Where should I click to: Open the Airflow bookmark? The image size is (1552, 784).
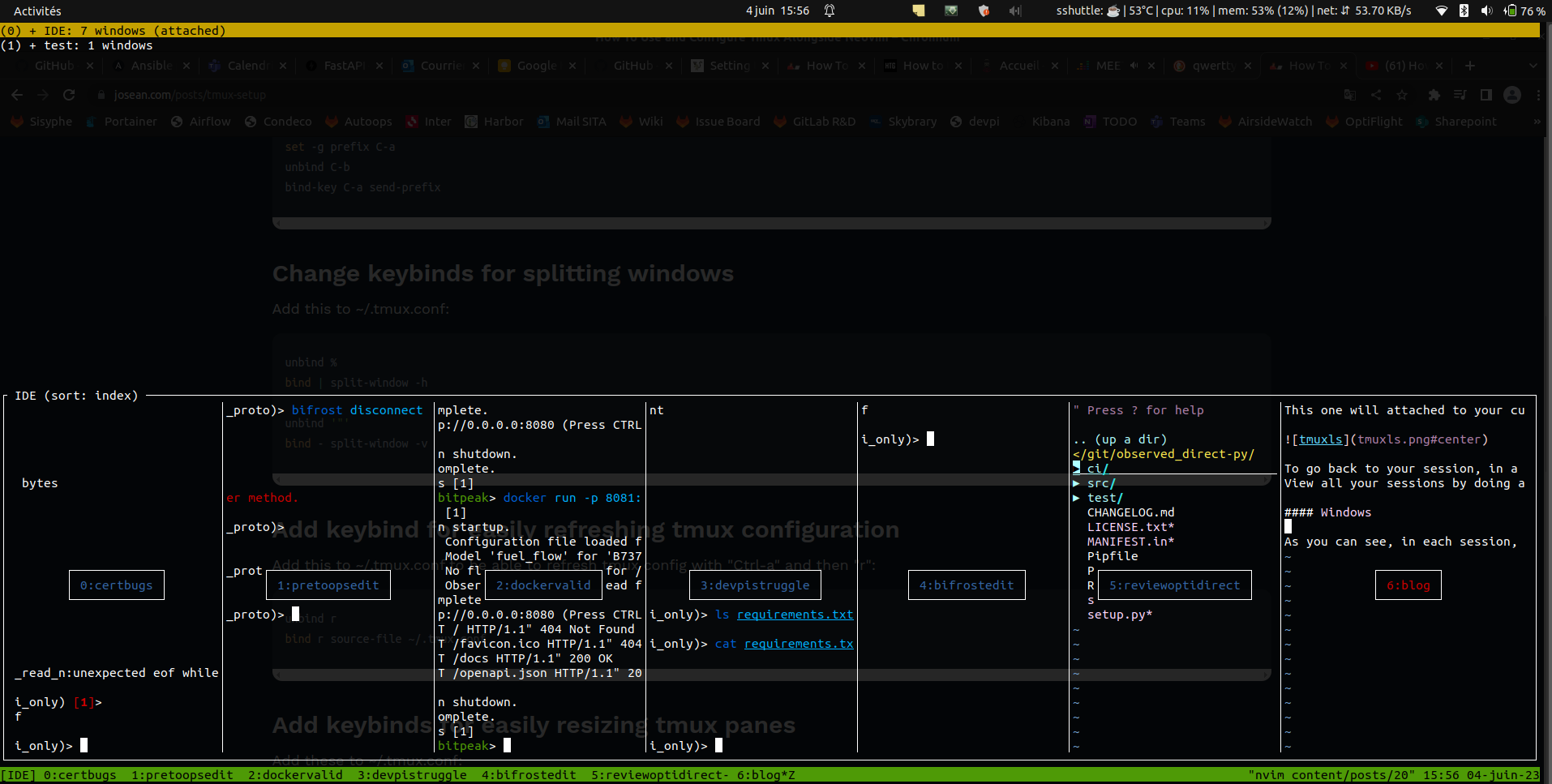tap(201, 122)
